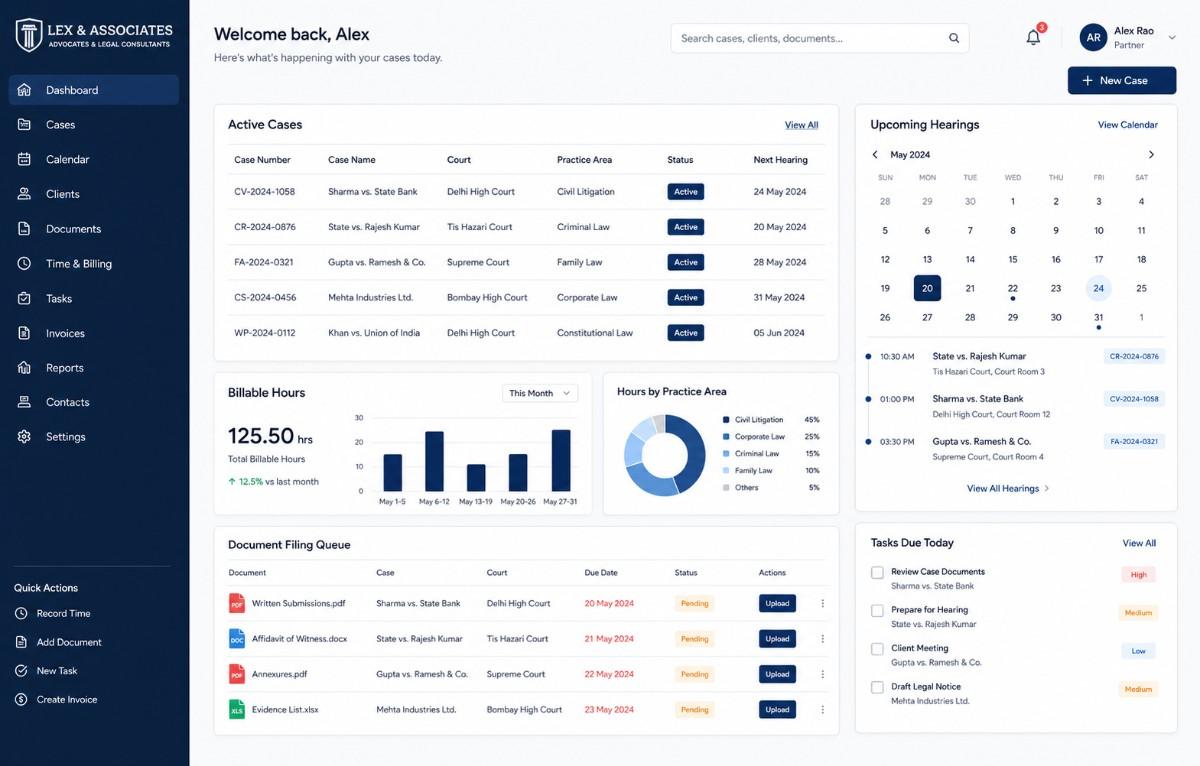Click the New Task quick action icon
Screen dimensions: 1200x766
(x=21, y=671)
